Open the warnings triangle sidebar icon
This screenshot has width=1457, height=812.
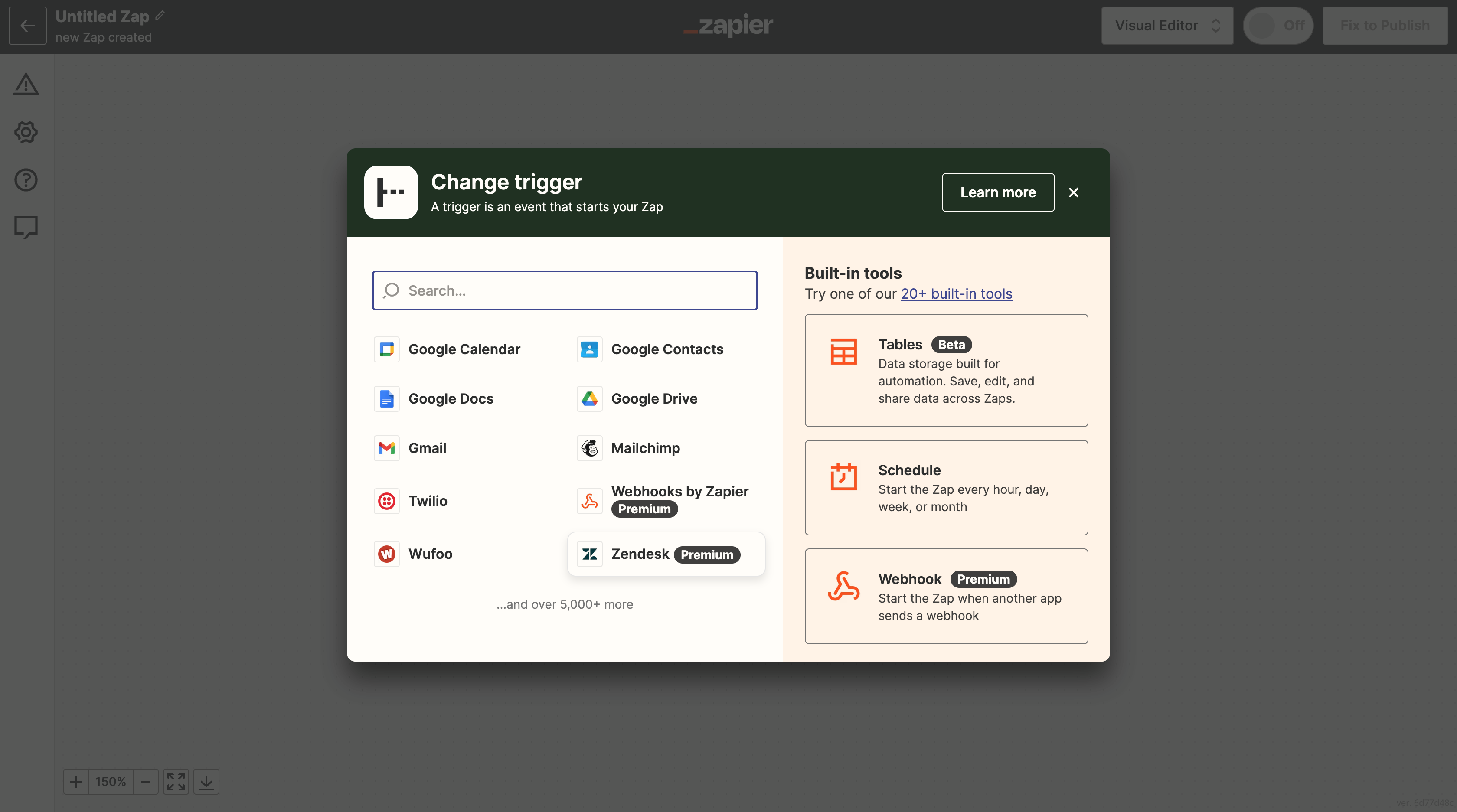26,84
